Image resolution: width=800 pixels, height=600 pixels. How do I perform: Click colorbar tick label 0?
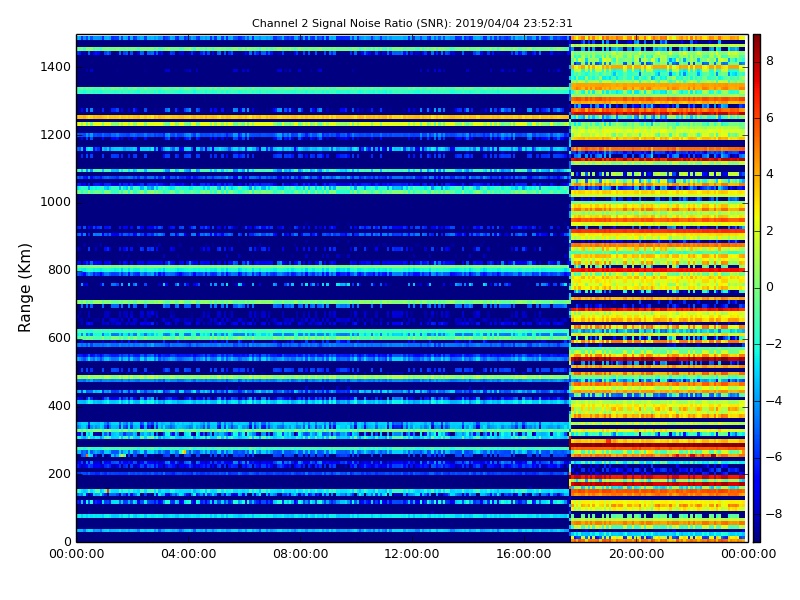[770, 287]
